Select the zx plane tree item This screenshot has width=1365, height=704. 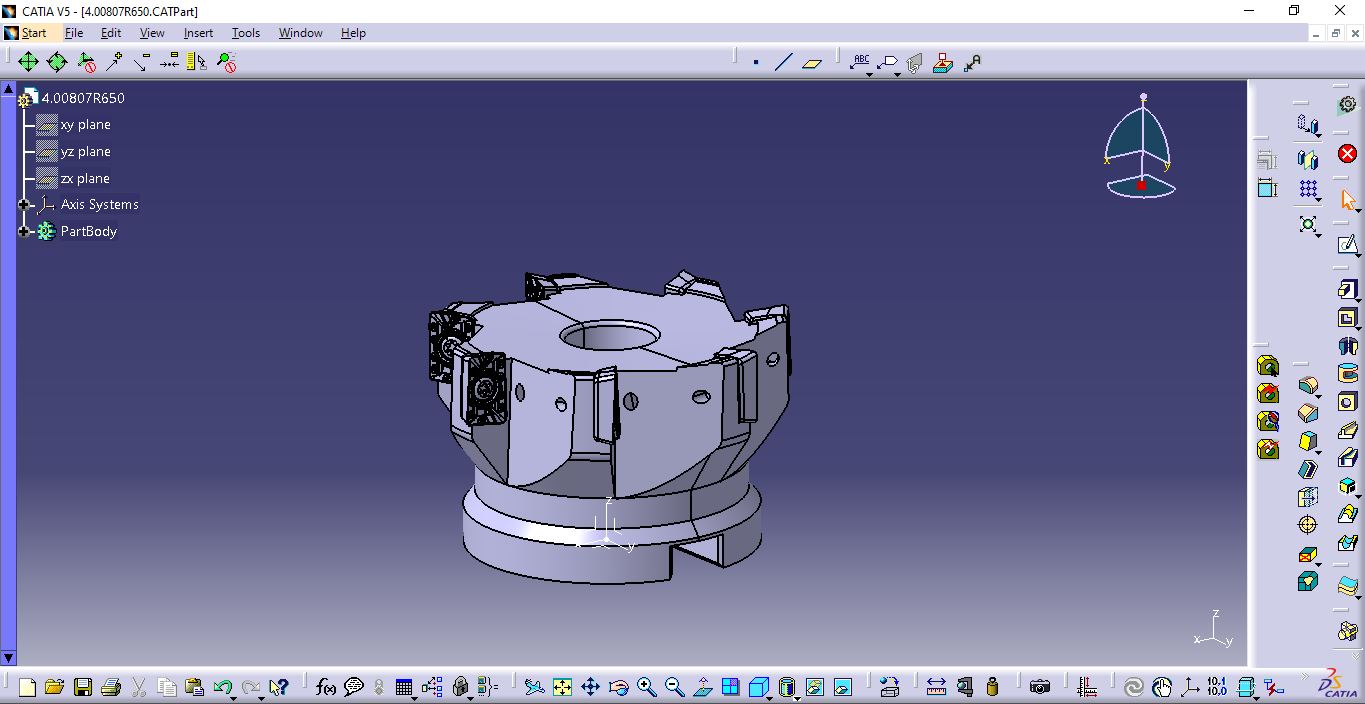click(x=85, y=179)
